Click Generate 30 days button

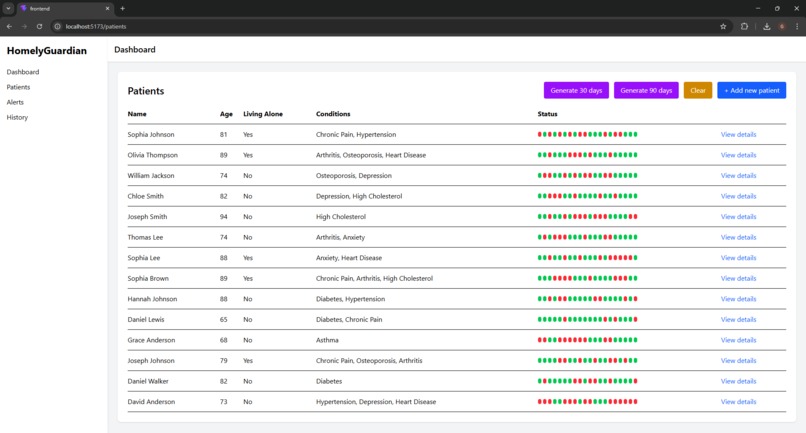pos(576,91)
